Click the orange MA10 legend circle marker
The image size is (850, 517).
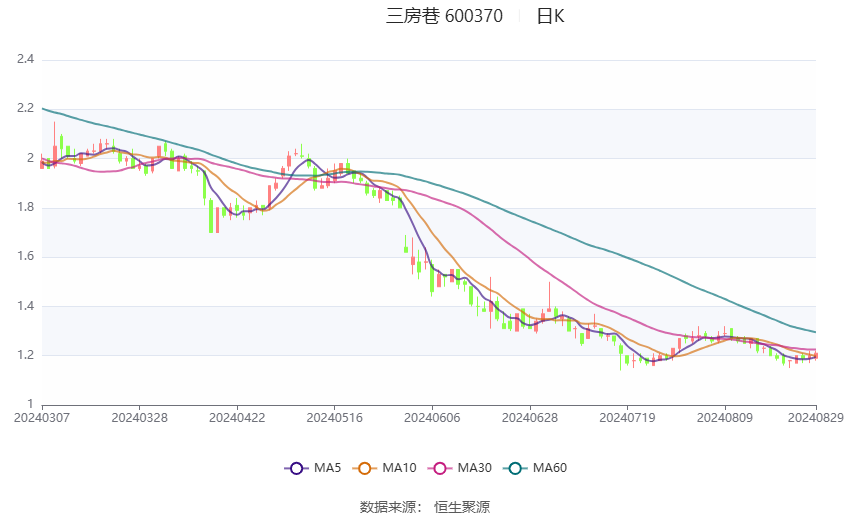tap(366, 468)
